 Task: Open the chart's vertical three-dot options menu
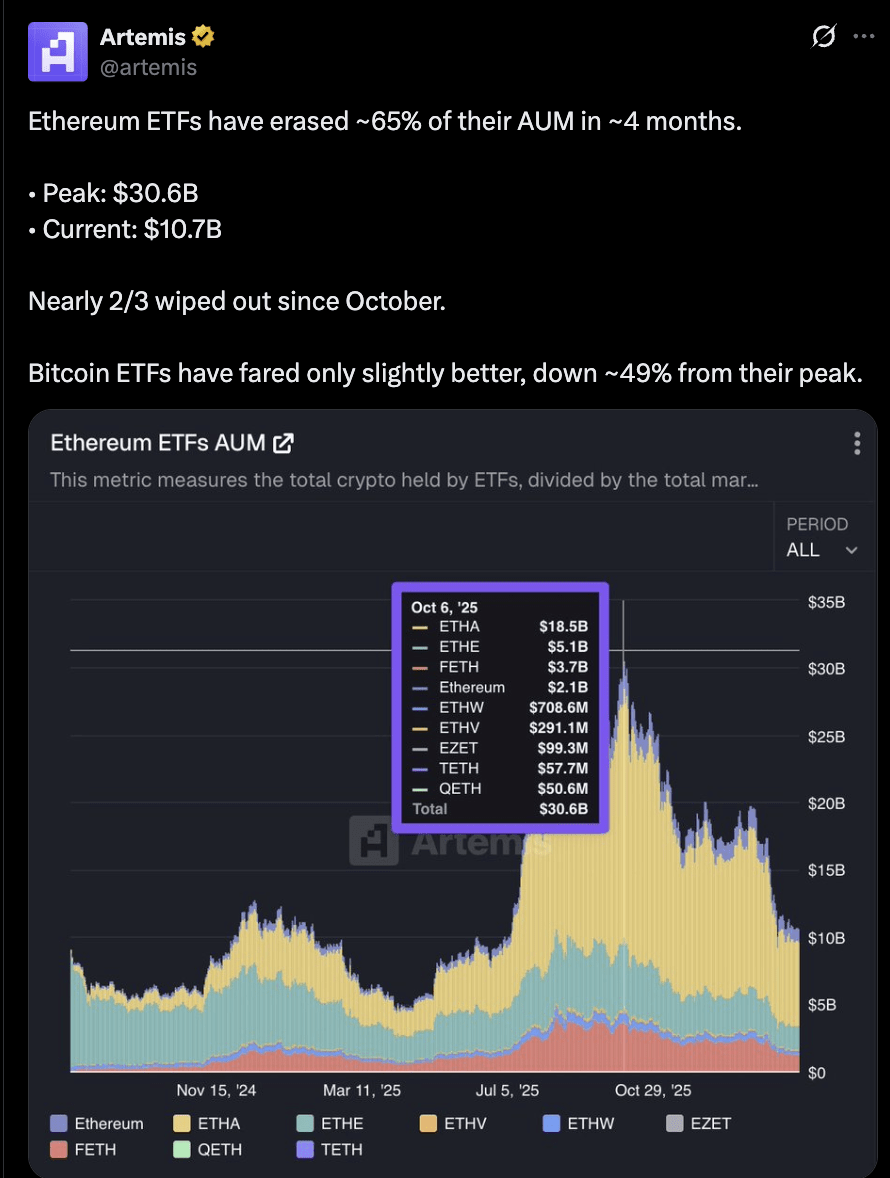pyautogui.click(x=857, y=443)
